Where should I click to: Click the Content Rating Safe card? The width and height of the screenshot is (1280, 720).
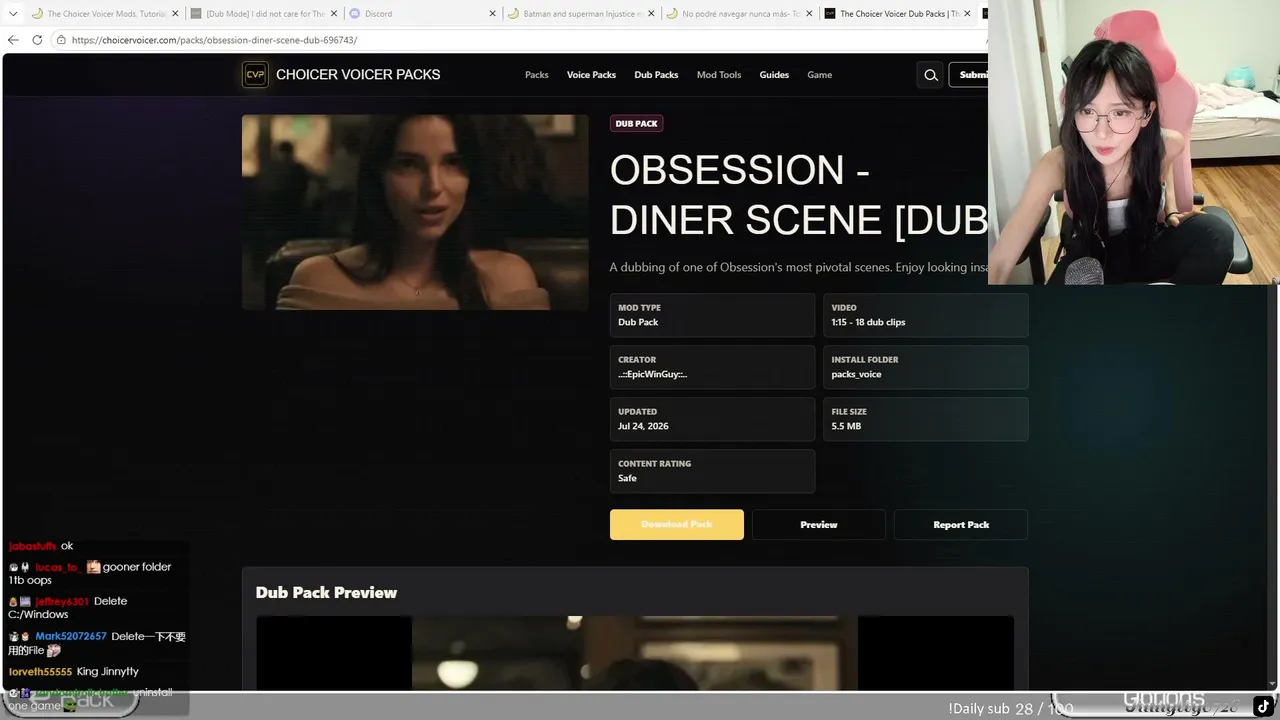712,471
